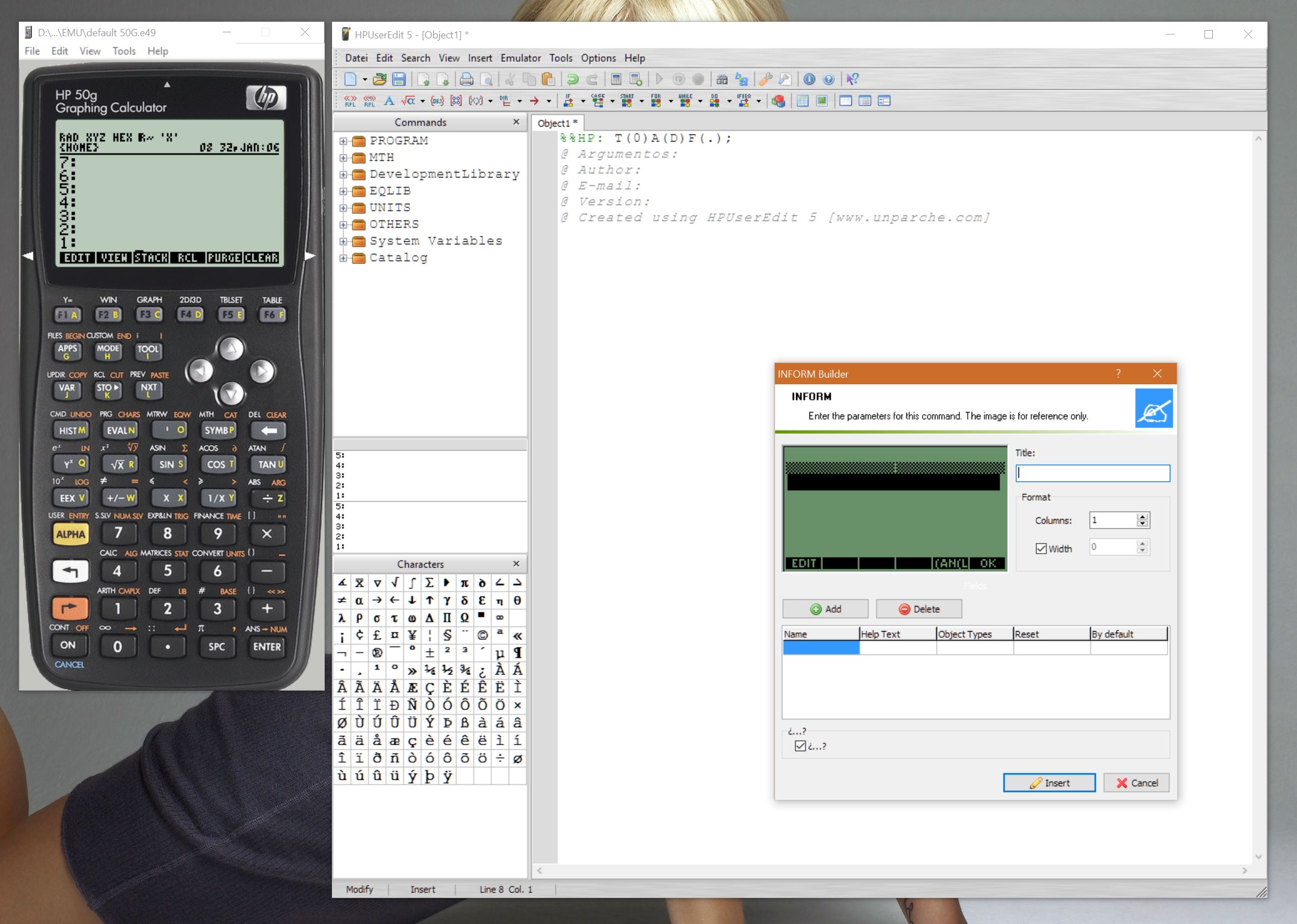Open the dropdown arrow beside the FOR icon
1297x924 pixels.
[x=670, y=101]
